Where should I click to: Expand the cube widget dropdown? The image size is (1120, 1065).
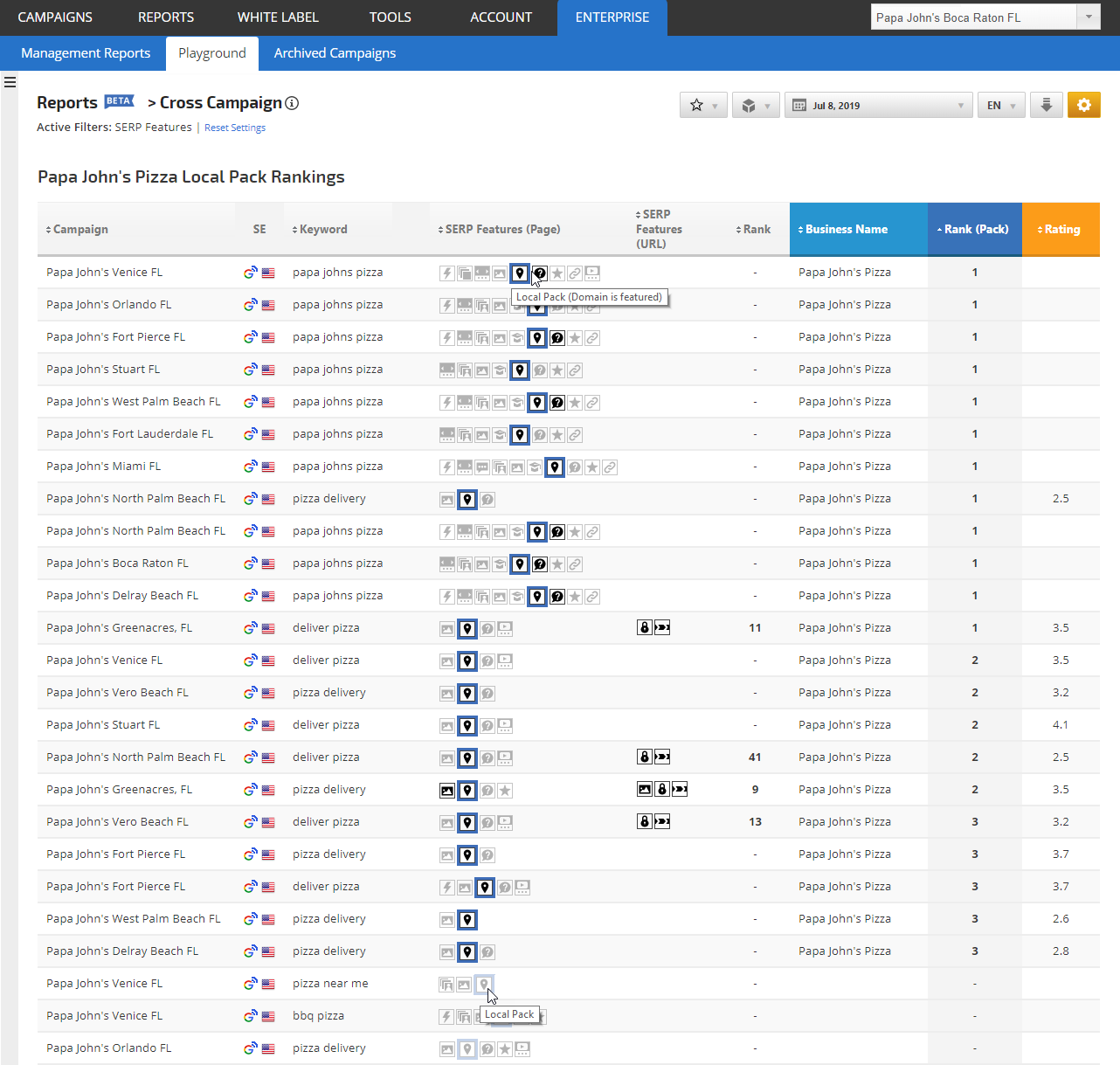[x=756, y=105]
